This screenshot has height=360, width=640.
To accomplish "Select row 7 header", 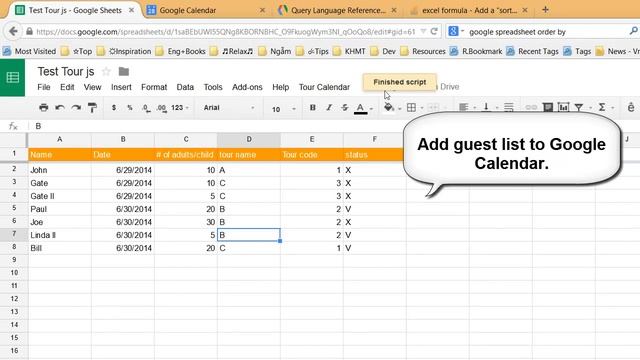I will [x=14, y=234].
